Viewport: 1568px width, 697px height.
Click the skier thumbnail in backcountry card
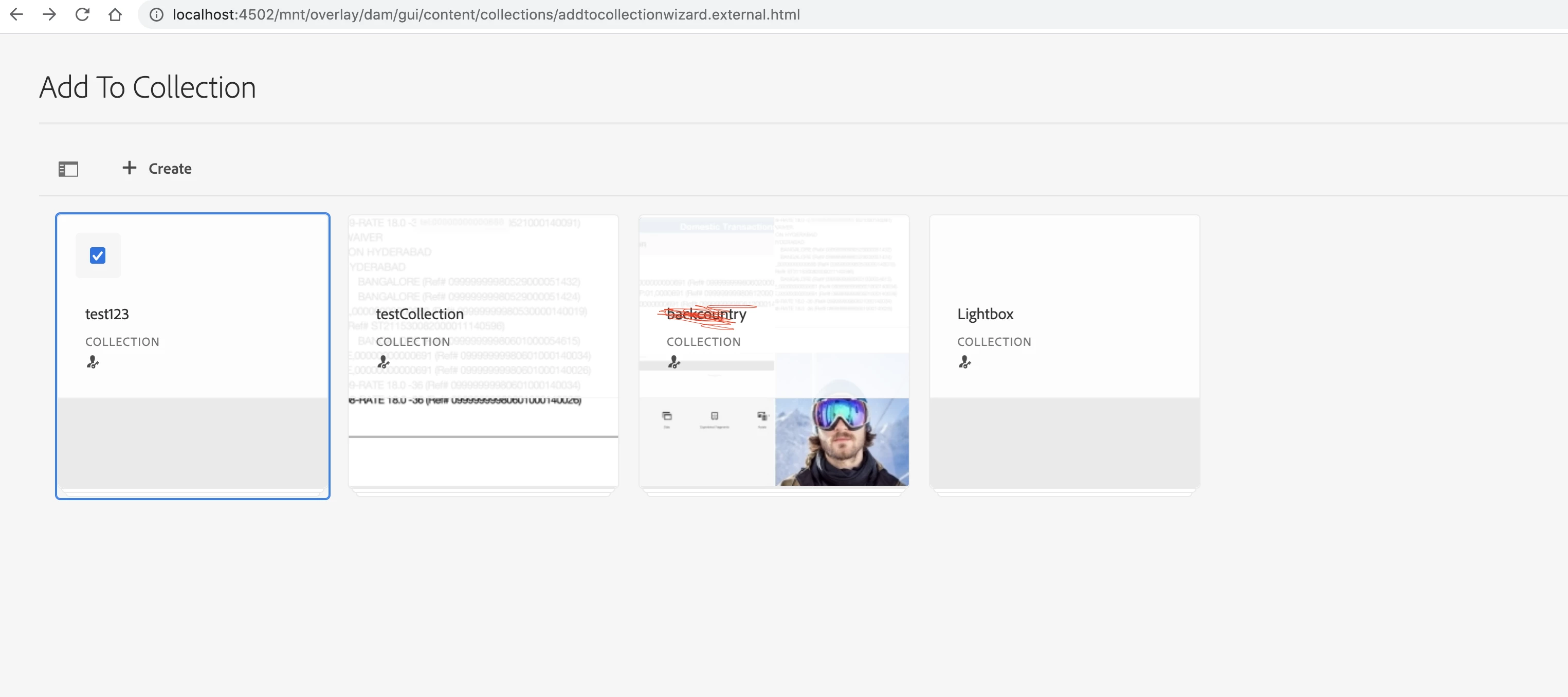point(841,442)
